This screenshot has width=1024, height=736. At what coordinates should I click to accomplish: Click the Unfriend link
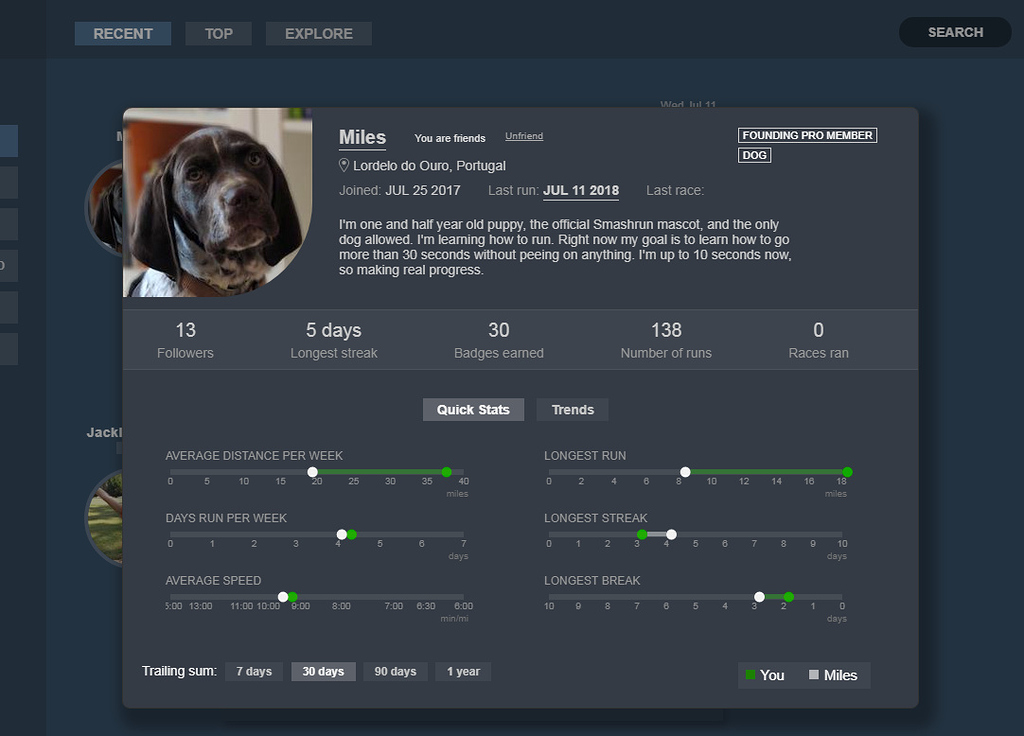[523, 136]
